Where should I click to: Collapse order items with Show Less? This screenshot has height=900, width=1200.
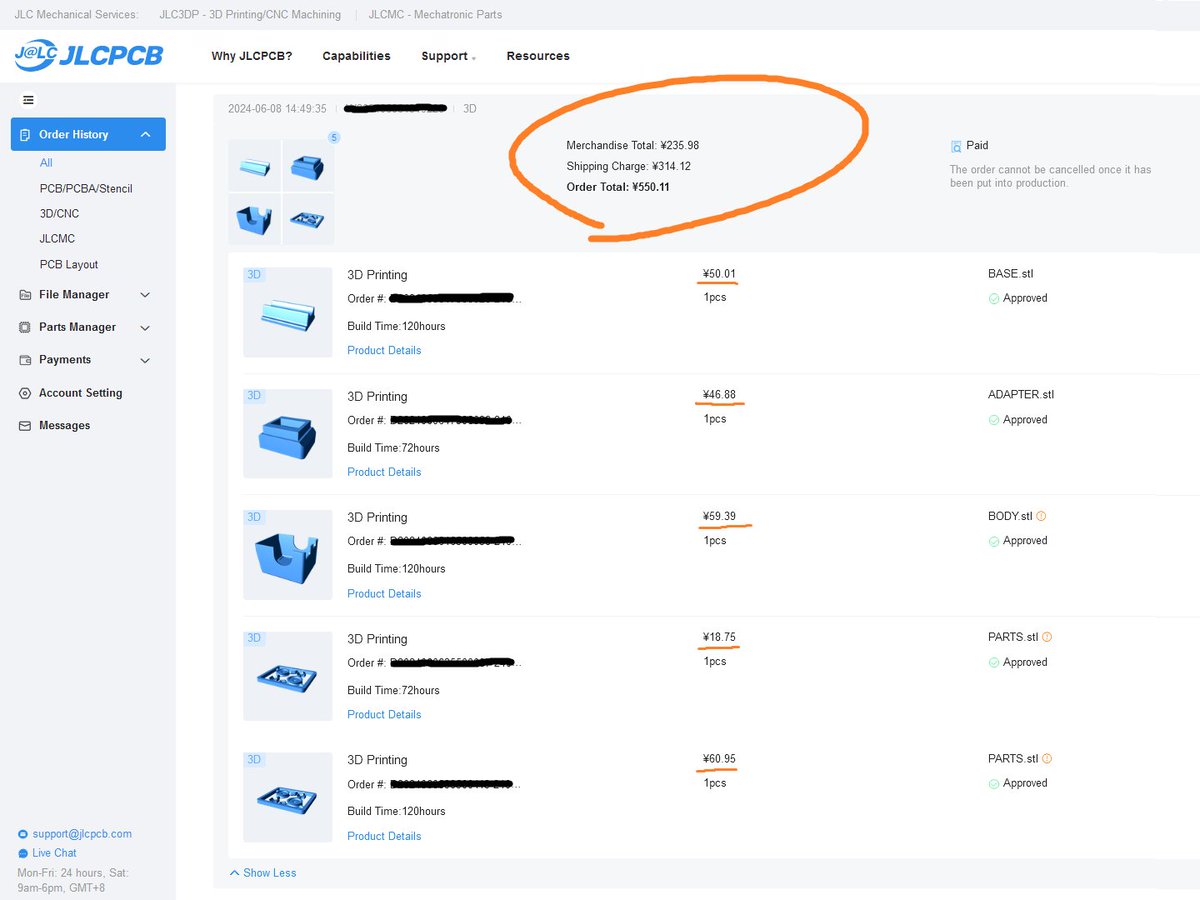coord(263,873)
